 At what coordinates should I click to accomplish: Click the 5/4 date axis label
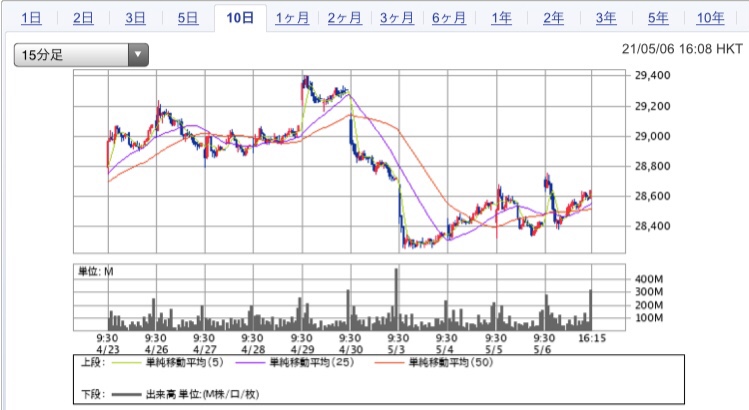445,350
